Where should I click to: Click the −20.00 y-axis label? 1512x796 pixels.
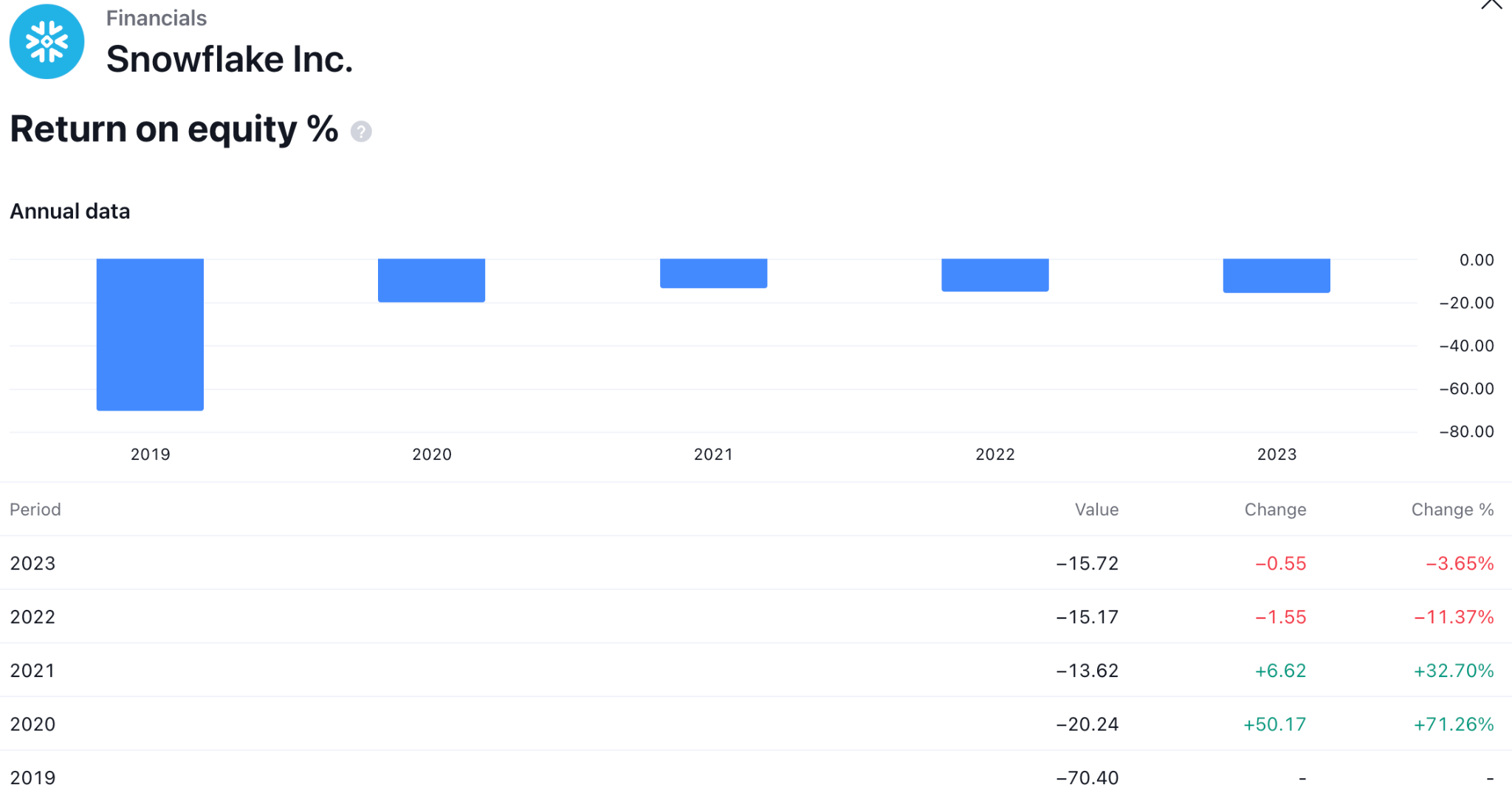tap(1466, 303)
